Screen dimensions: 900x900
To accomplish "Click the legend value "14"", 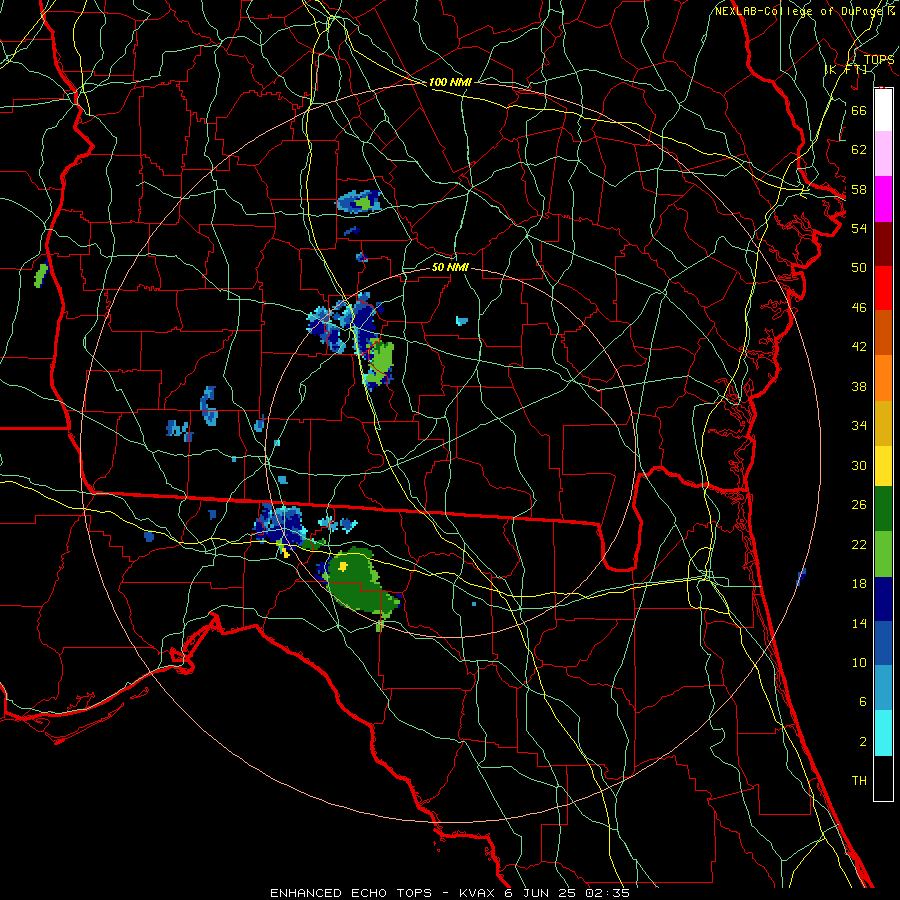I will (859, 624).
